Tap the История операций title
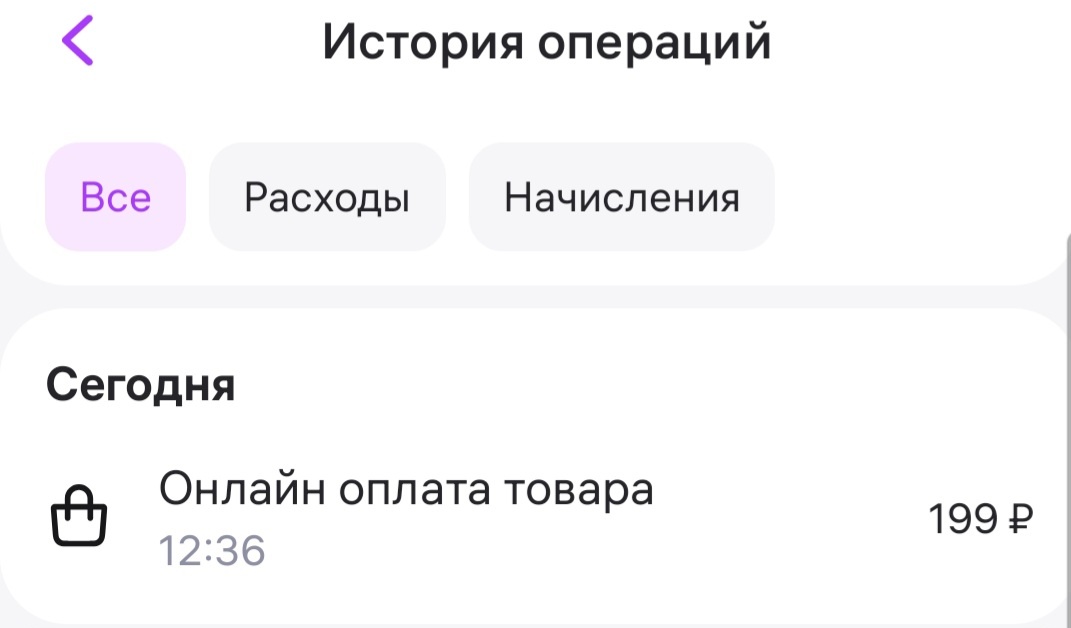The width and height of the screenshot is (1071, 628). click(x=546, y=42)
